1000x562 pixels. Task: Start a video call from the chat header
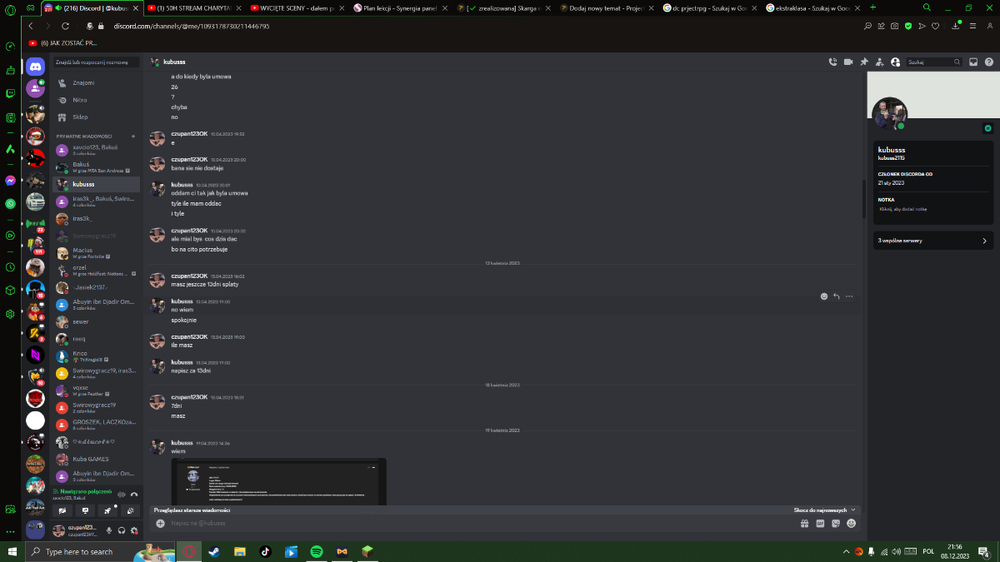click(x=848, y=62)
